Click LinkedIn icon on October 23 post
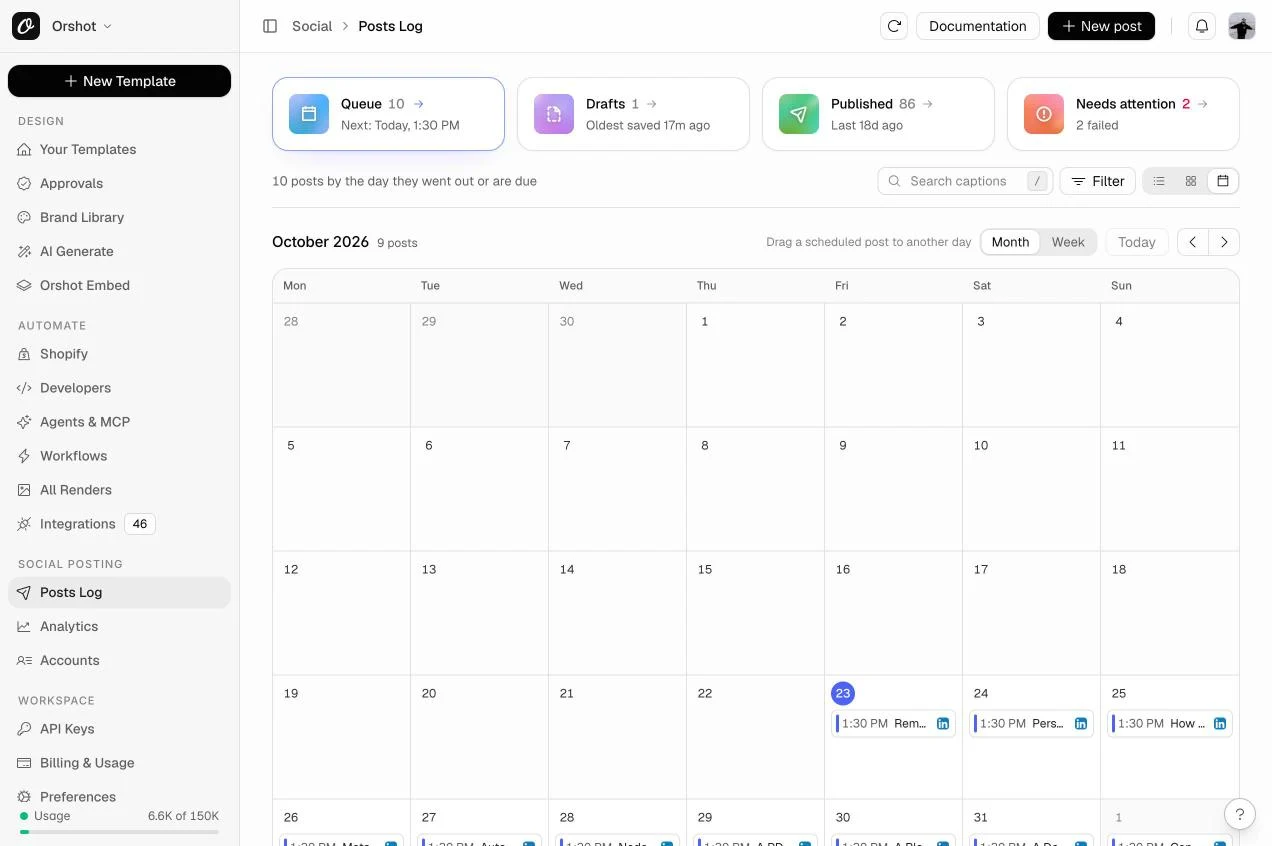Viewport: 1272px width, 846px height. [x=943, y=724]
